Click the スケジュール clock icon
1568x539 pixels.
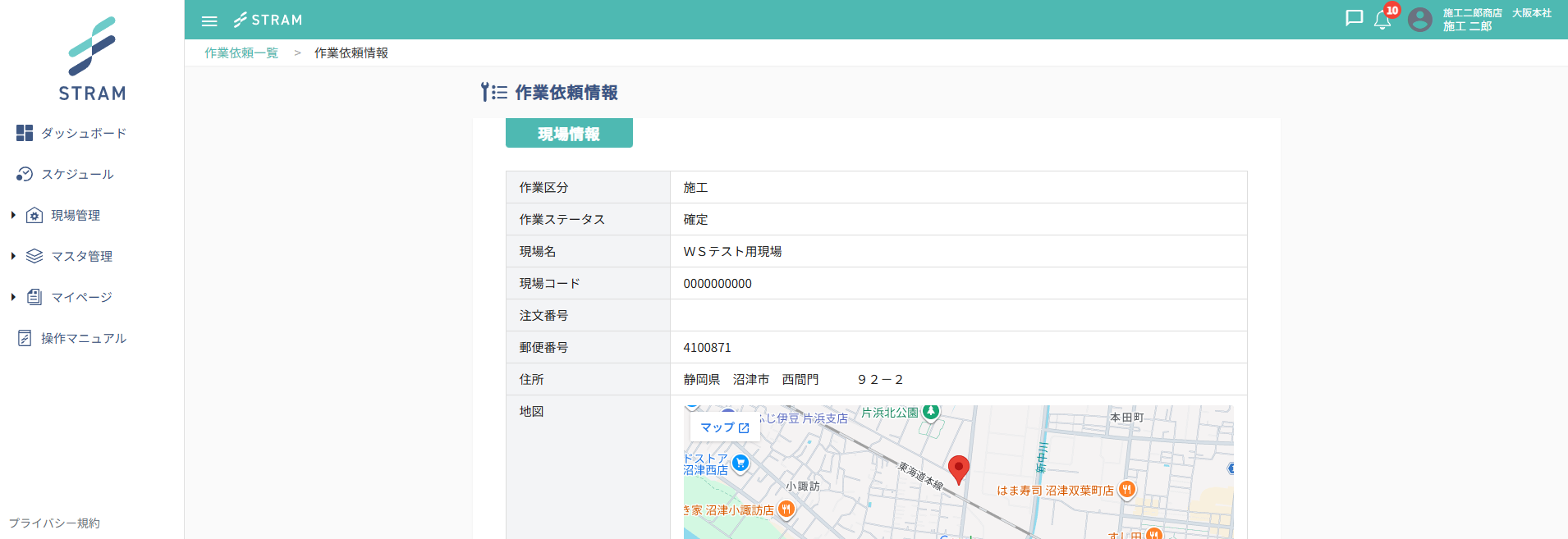click(25, 174)
